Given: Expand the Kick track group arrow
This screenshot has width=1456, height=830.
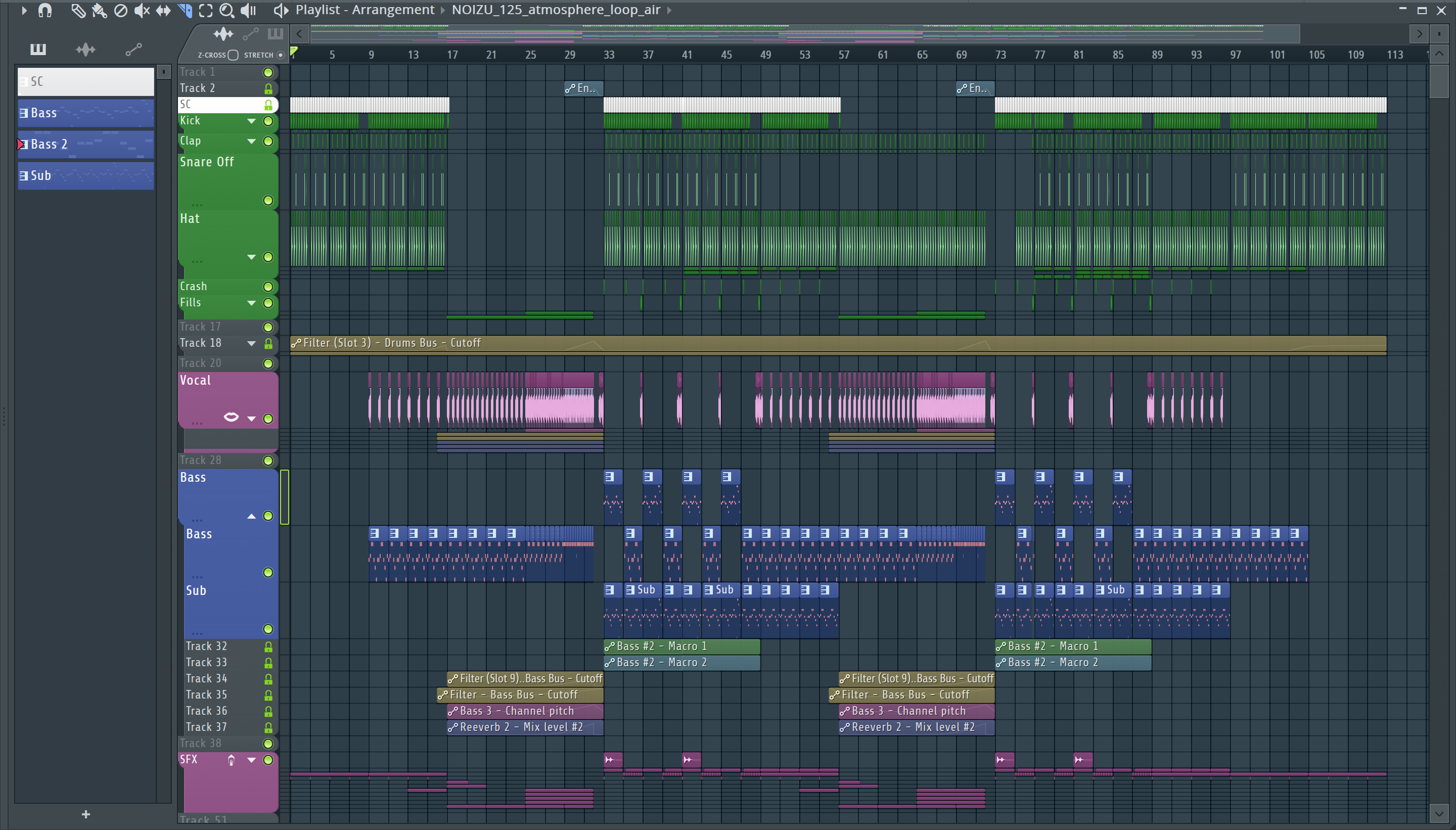Looking at the screenshot, I should click(251, 121).
